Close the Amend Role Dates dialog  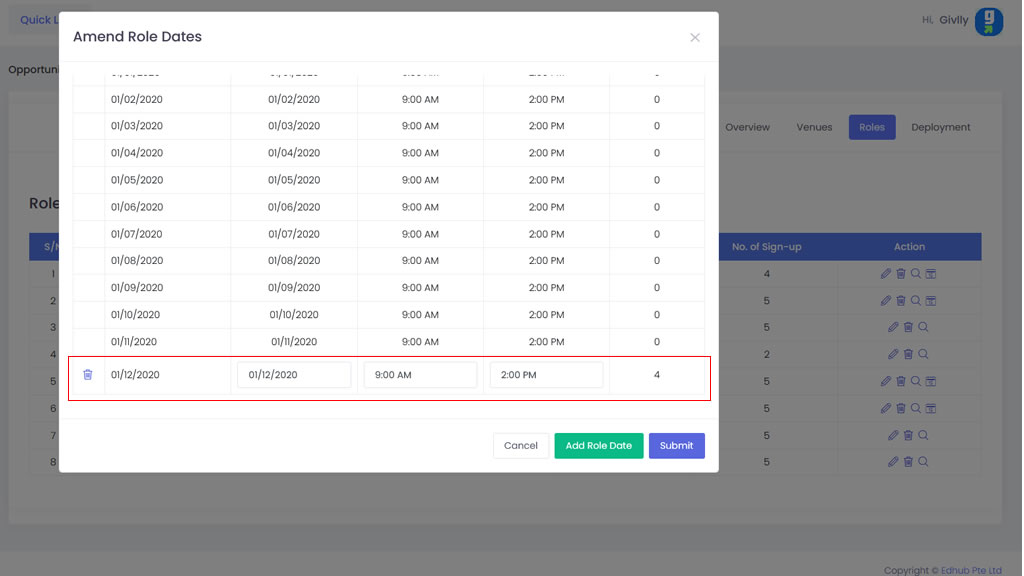(694, 38)
